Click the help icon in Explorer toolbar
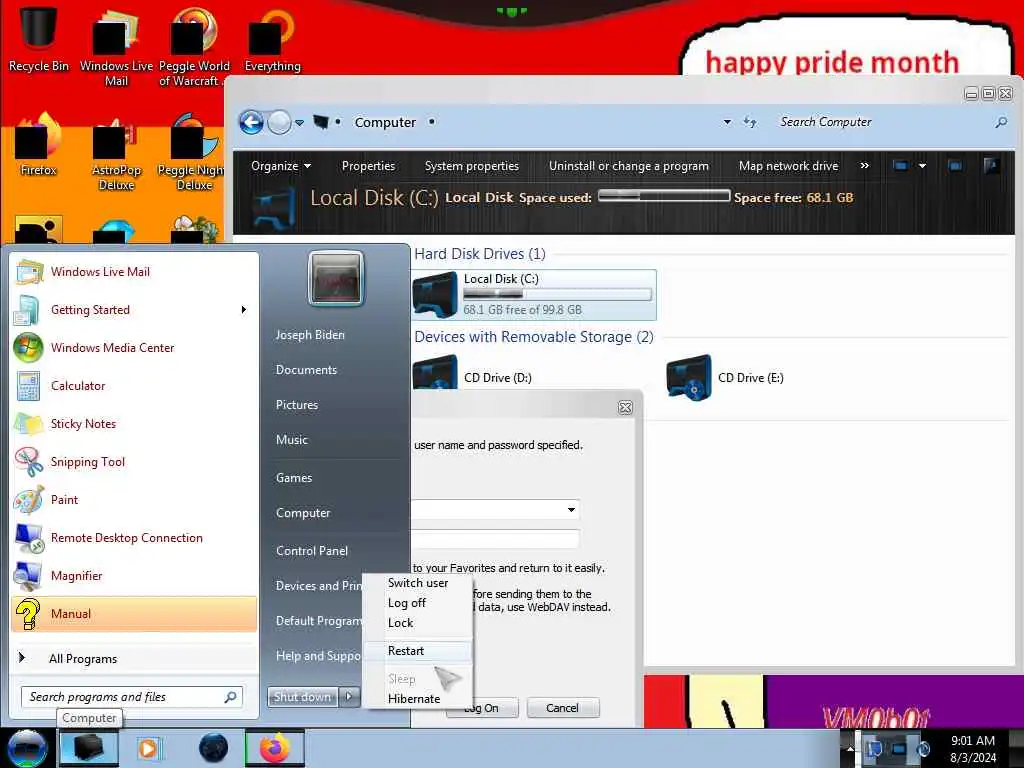Screen dimensions: 1024x768 pyautogui.click(x=991, y=166)
